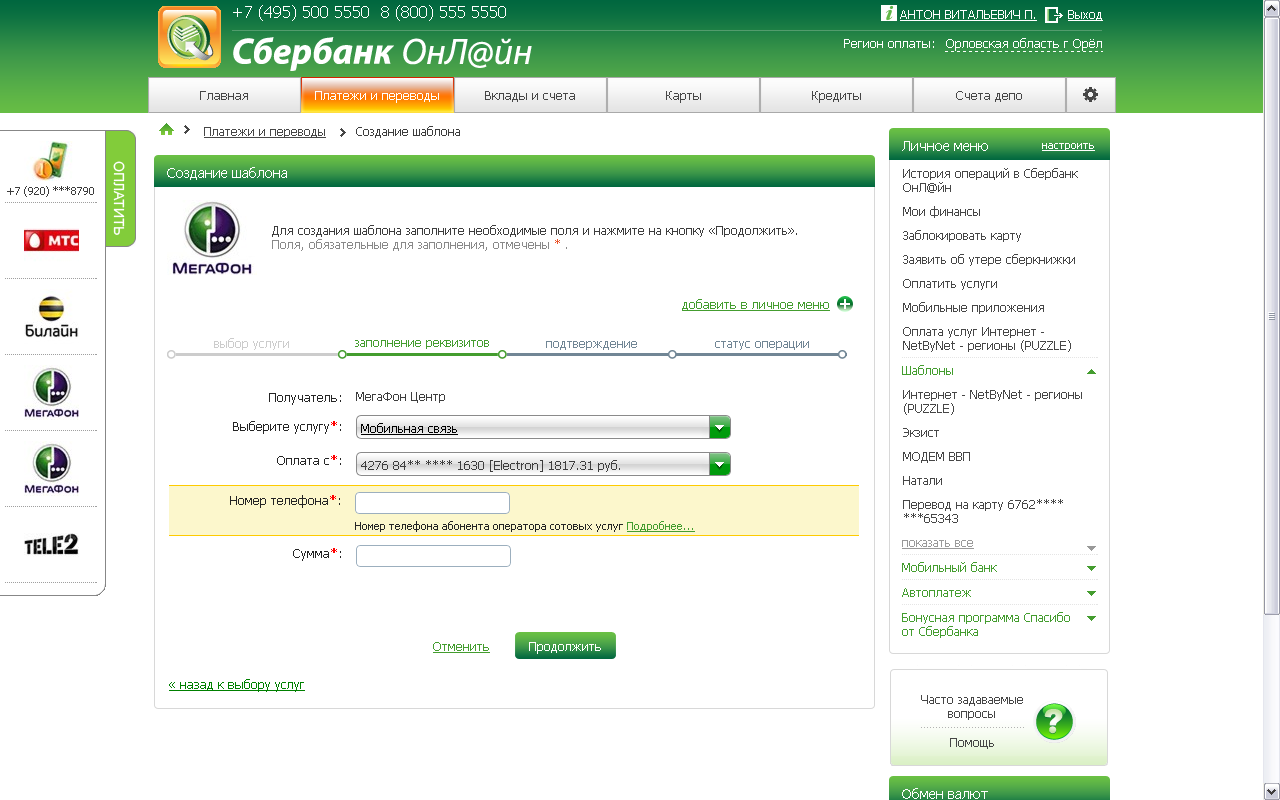Click the exit door icon
The image size is (1280, 800).
(x=1053, y=14)
